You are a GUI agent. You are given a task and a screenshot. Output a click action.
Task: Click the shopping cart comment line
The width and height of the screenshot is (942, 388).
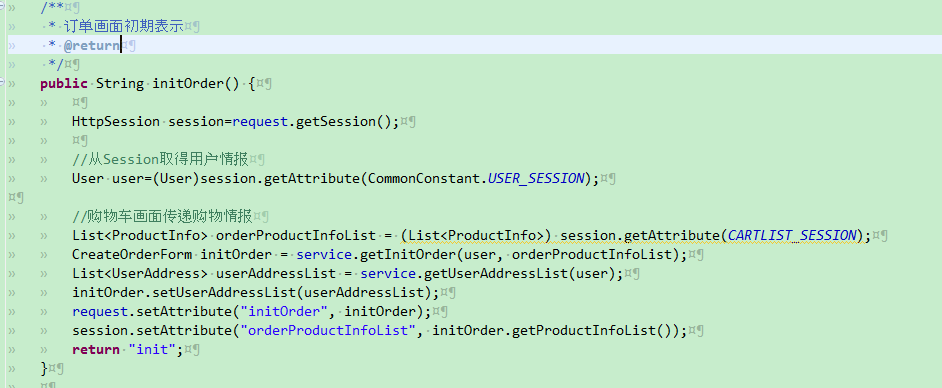(162, 216)
